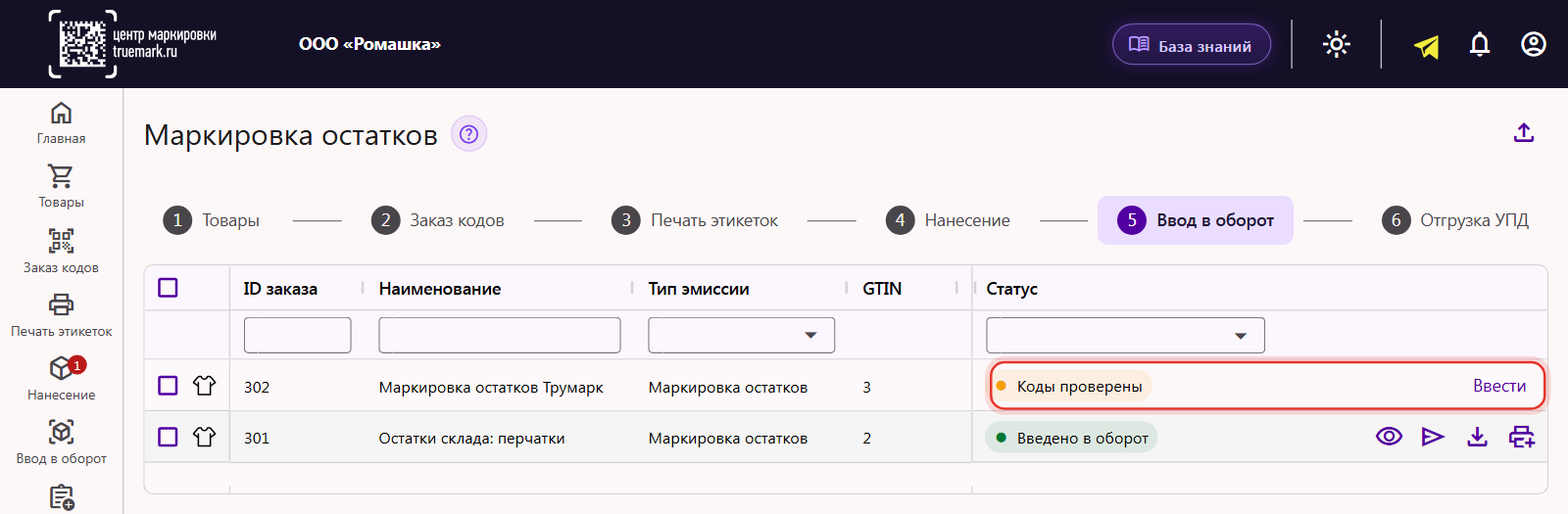Click GTIN value 2
Viewport: 1568px width, 514px height.
(x=866, y=439)
